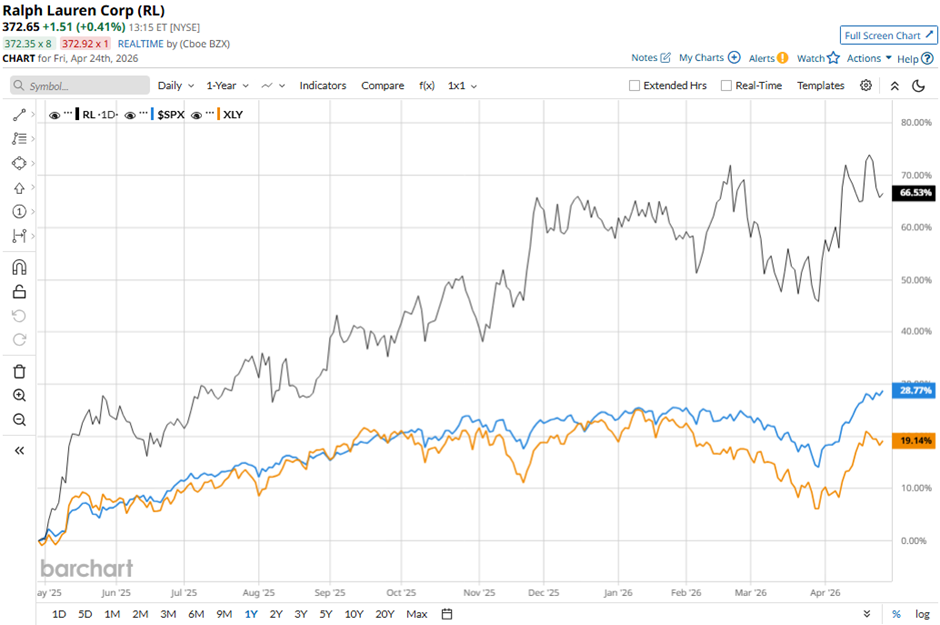Delete drawings with the trash icon

[19, 372]
